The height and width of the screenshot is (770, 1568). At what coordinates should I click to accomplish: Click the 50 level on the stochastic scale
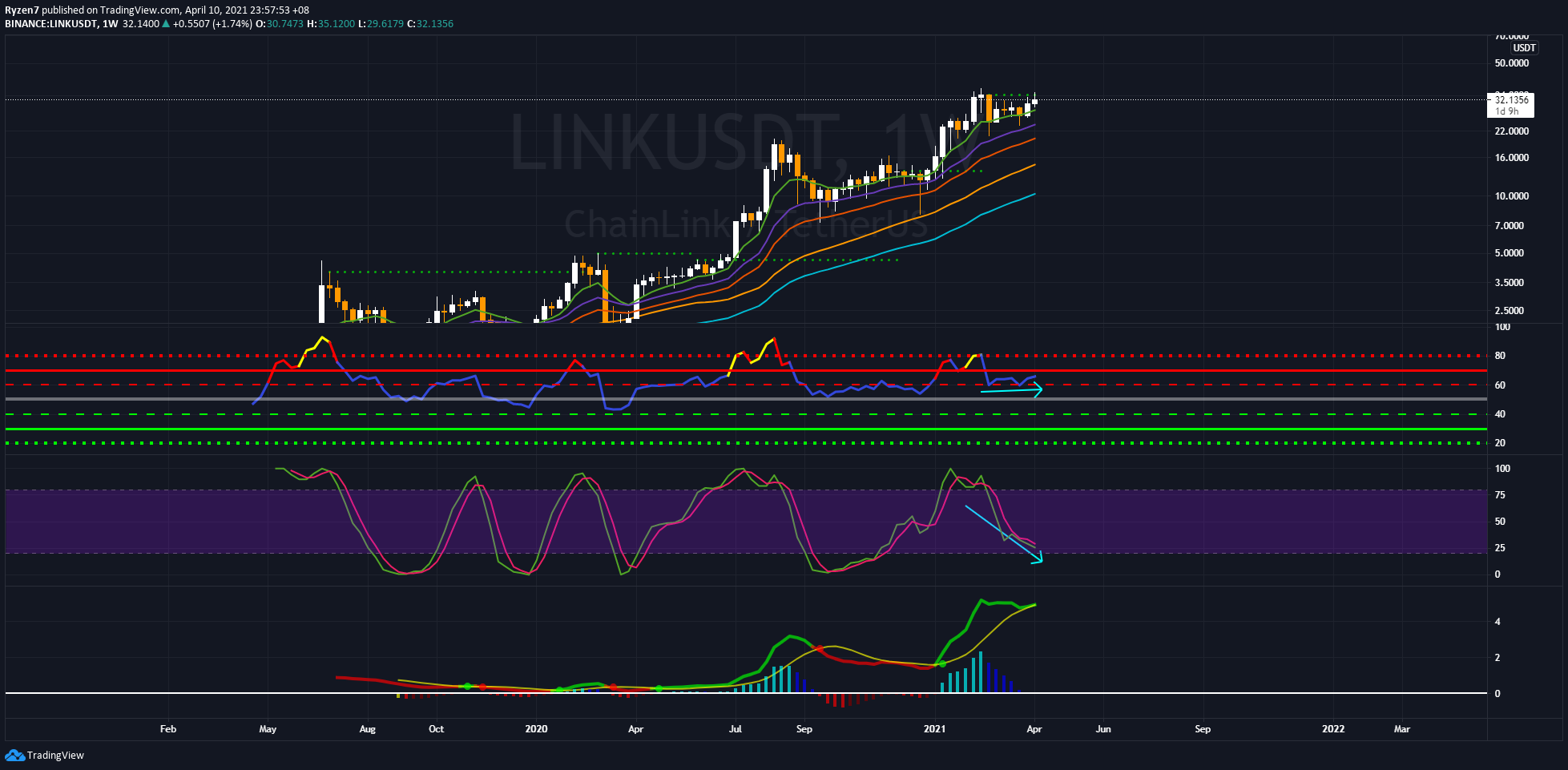point(1500,522)
